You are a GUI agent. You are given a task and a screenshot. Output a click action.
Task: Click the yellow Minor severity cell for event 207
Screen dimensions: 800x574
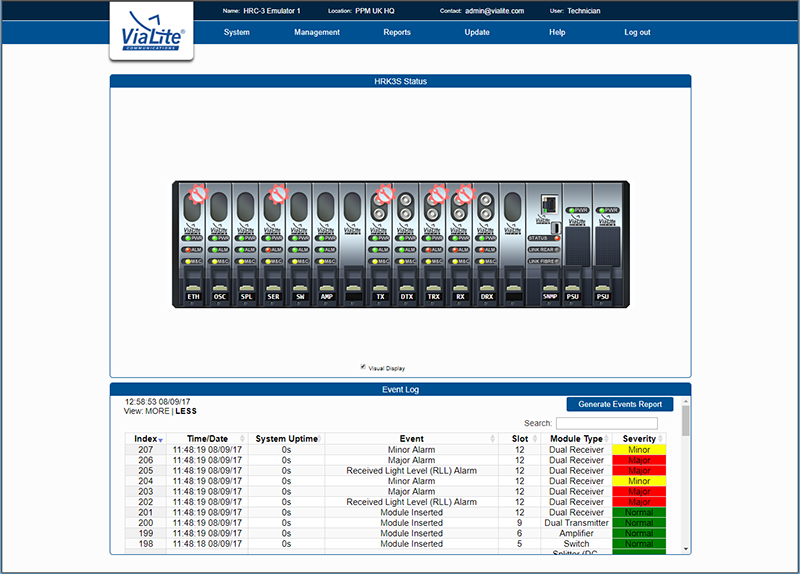pos(639,450)
